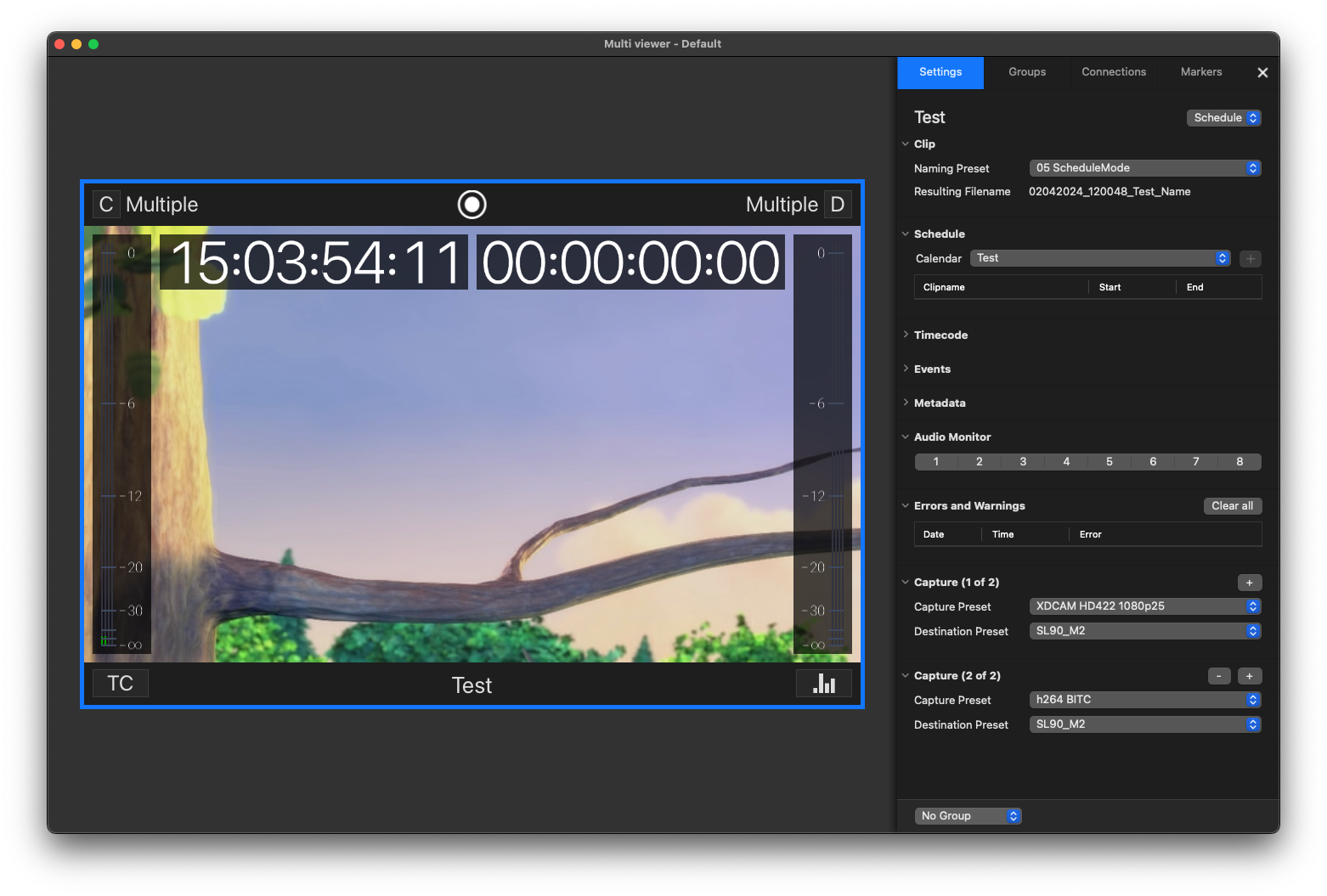The image size is (1327, 896).
Task: Open the Connections tab
Action: [x=1114, y=72]
